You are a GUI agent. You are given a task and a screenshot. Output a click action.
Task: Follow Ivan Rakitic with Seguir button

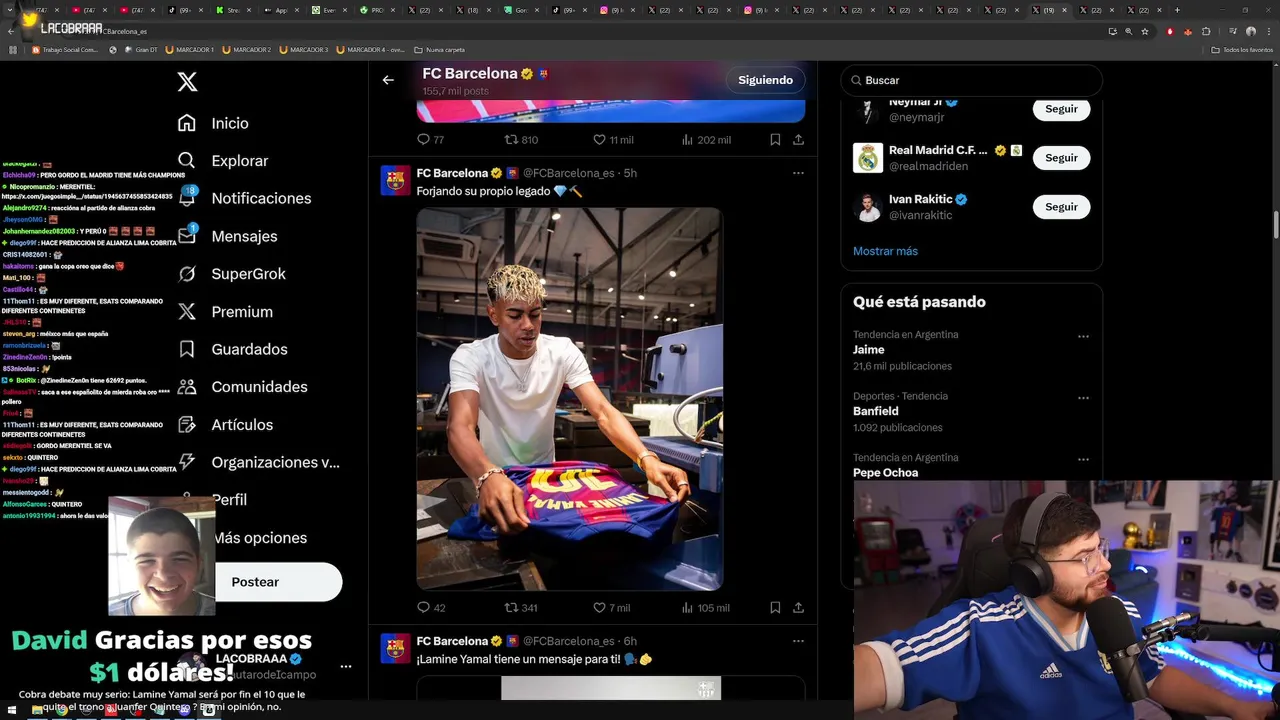(1061, 207)
